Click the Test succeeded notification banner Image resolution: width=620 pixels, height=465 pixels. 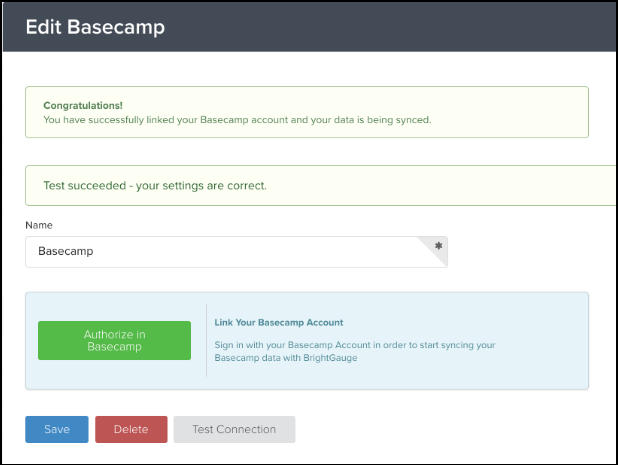[321, 185]
